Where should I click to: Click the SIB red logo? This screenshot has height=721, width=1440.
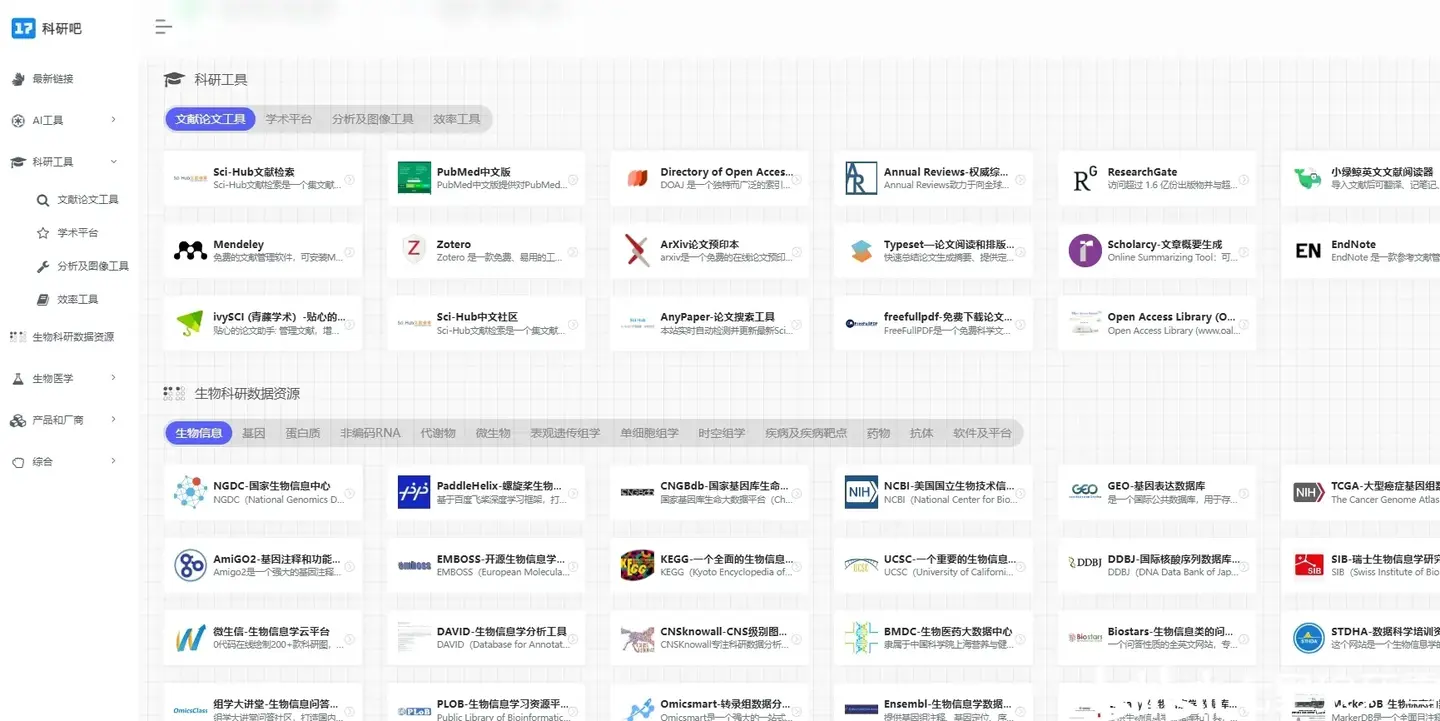(1308, 565)
